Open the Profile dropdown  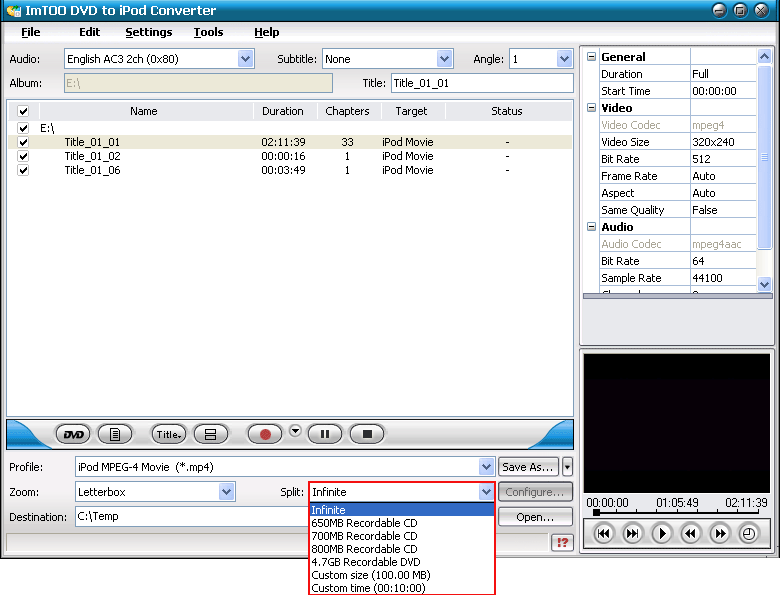[486, 467]
